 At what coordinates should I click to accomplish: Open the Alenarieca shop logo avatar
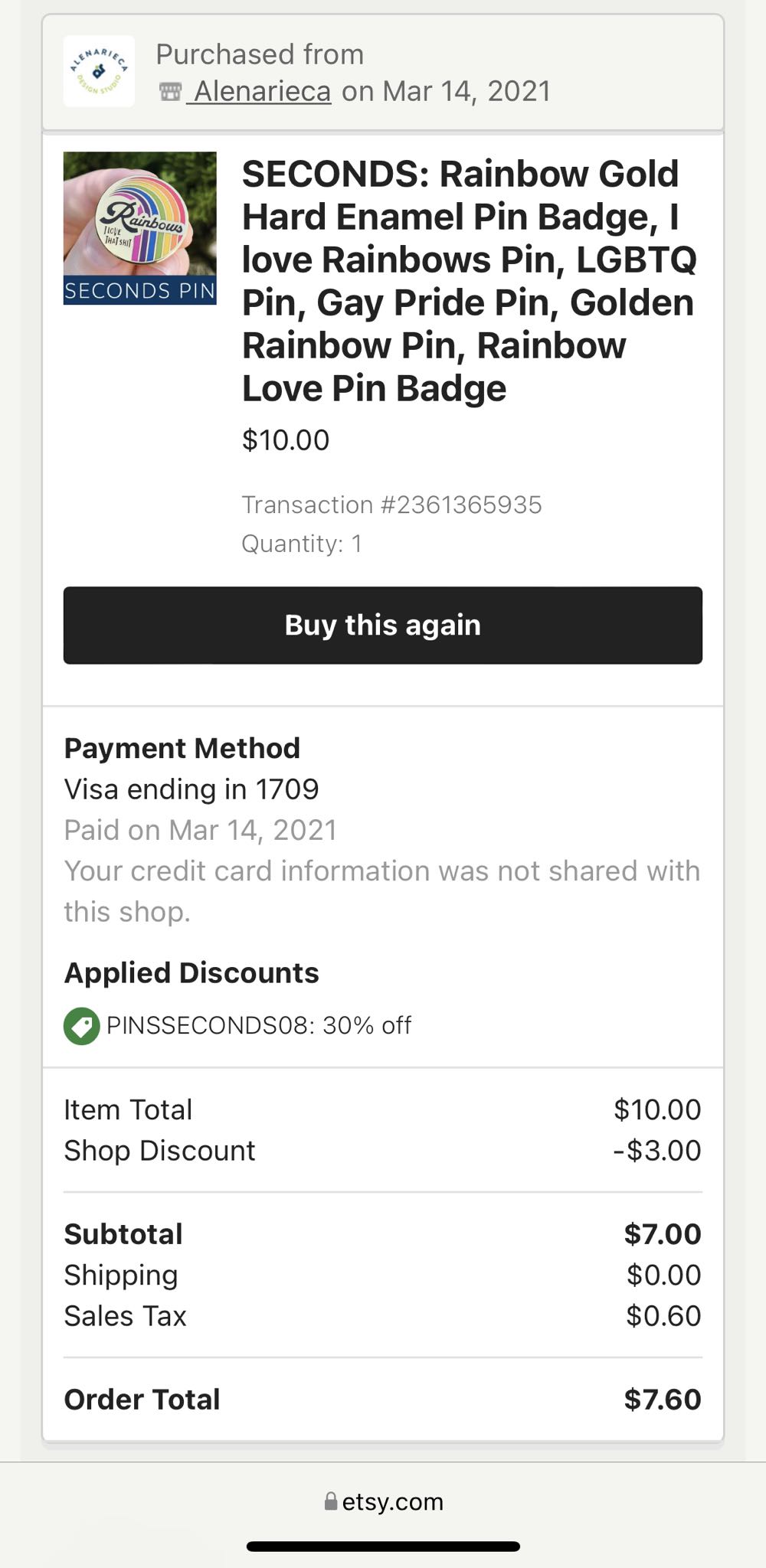[99, 71]
